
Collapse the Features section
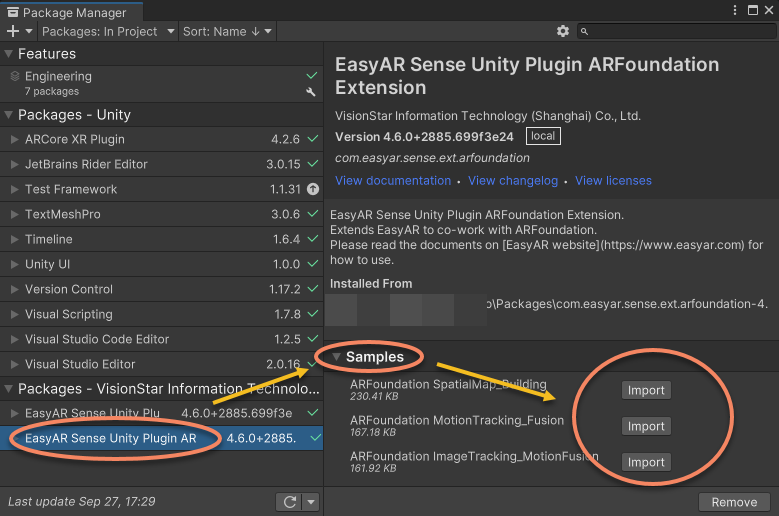(8, 54)
